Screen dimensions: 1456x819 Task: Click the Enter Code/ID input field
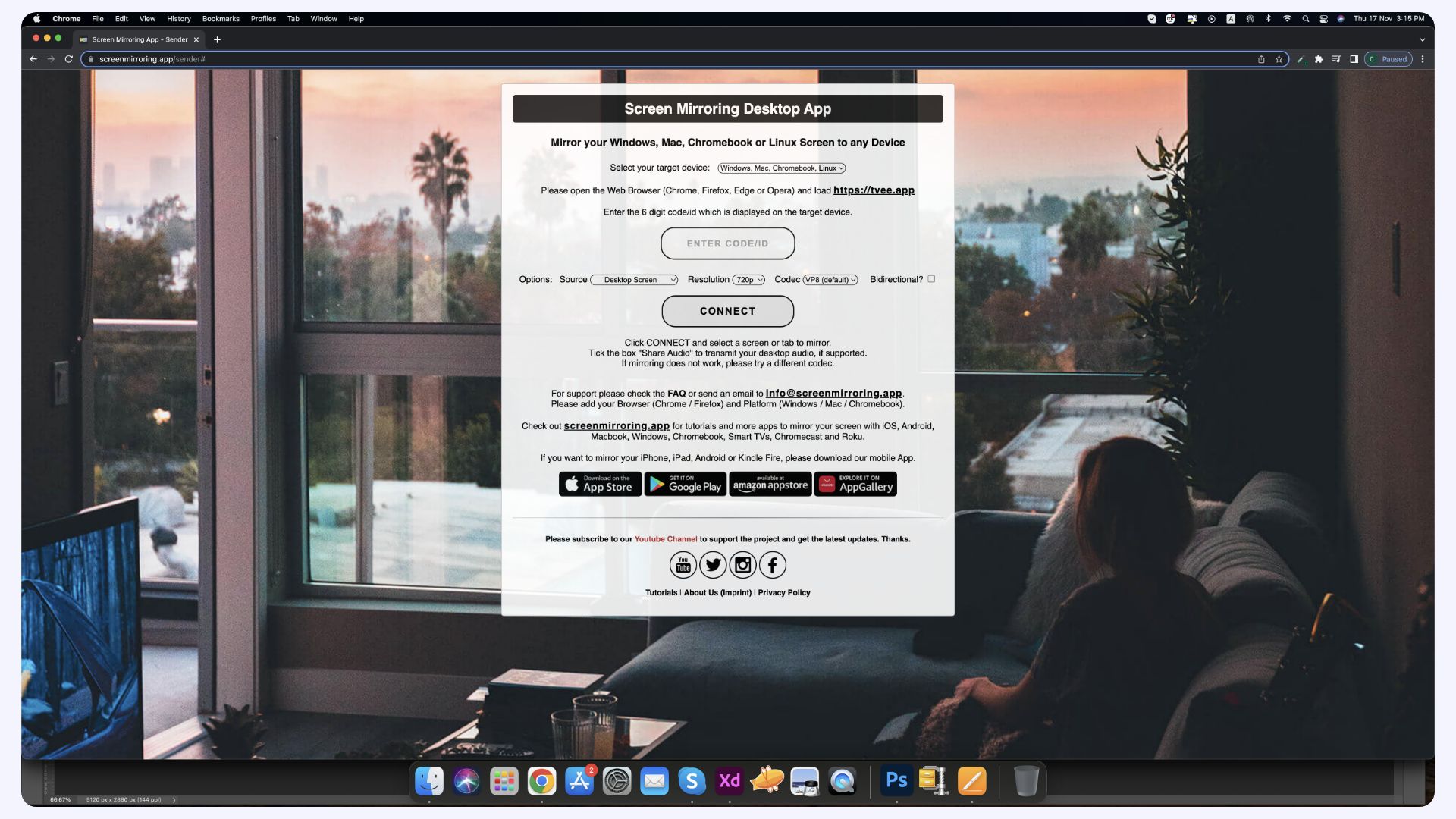(x=728, y=243)
